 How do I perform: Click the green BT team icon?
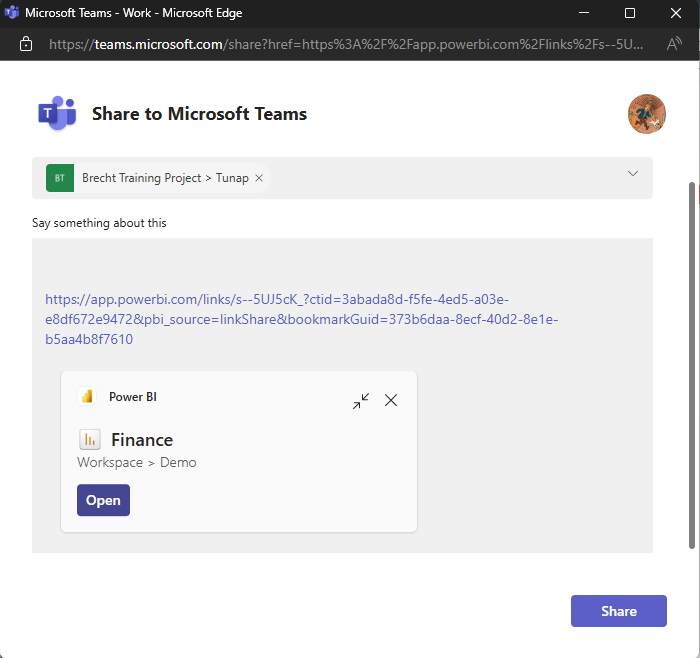click(x=60, y=178)
